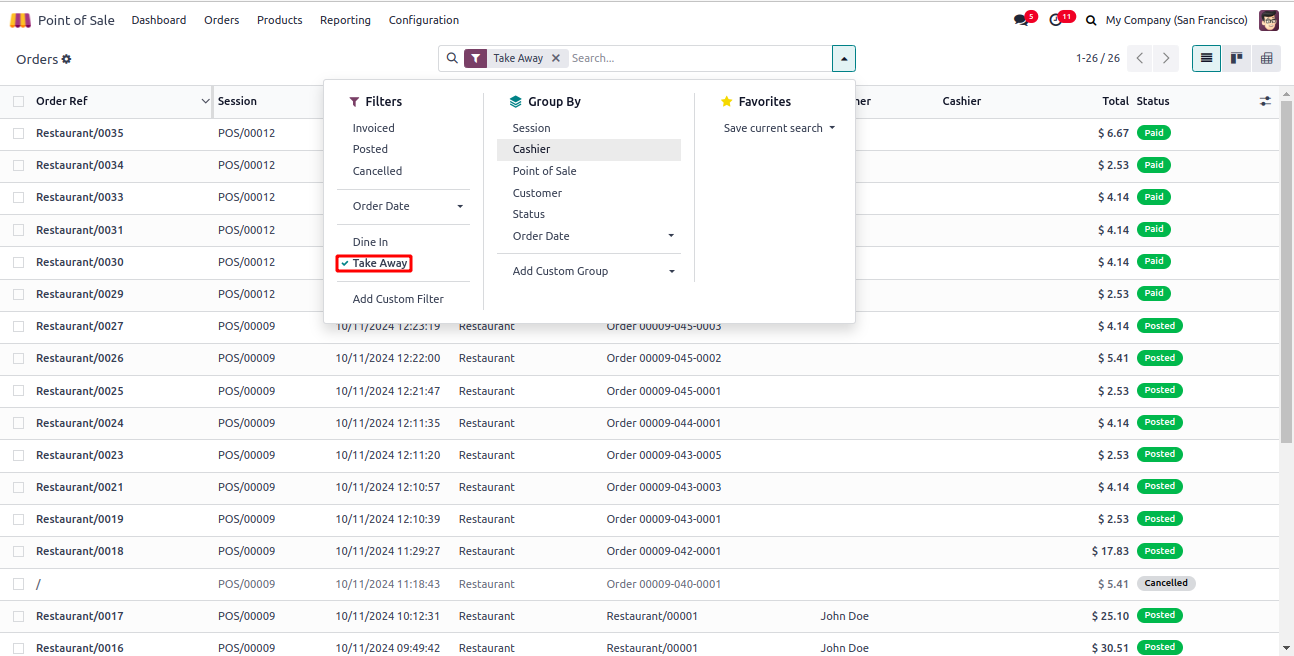The width and height of the screenshot is (1294, 656).
Task: Collapse the search options panel toggle
Action: (843, 58)
